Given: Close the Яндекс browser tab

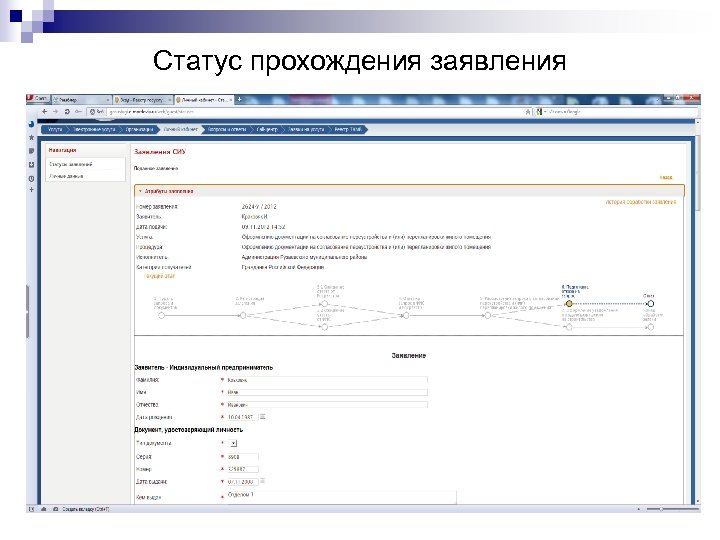Looking at the screenshot, I should 107,100.
